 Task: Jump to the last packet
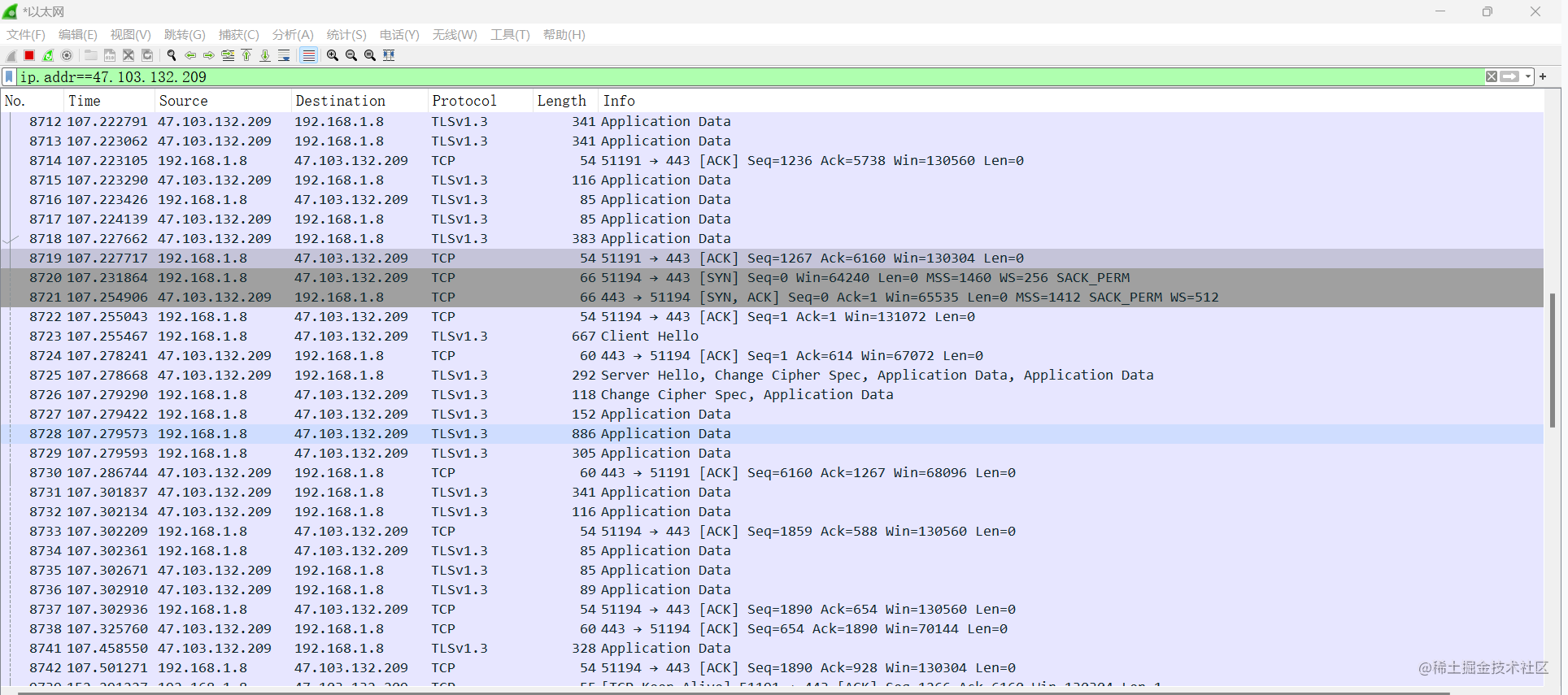[265, 55]
